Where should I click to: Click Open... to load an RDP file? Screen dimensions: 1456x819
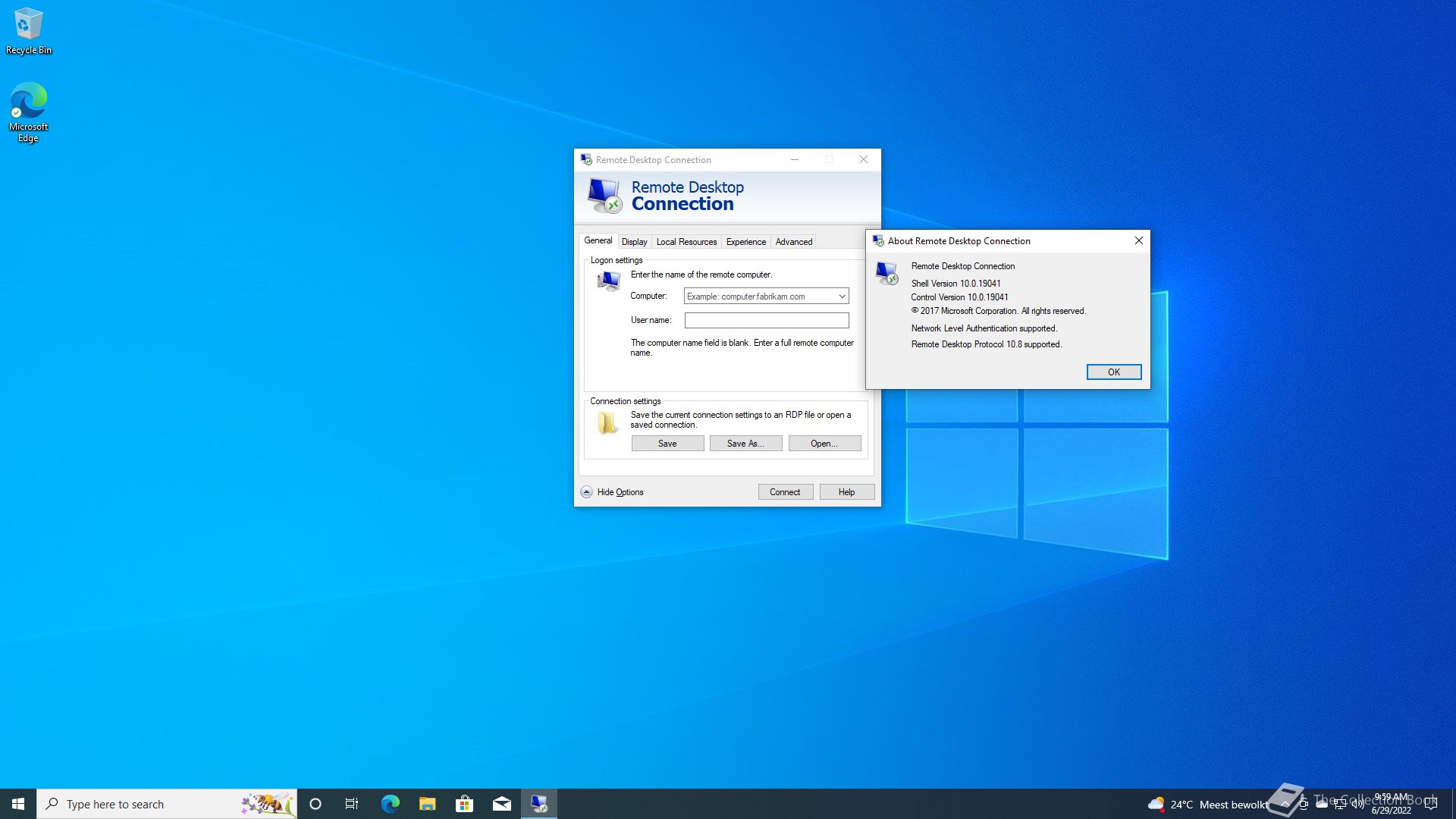(824, 444)
